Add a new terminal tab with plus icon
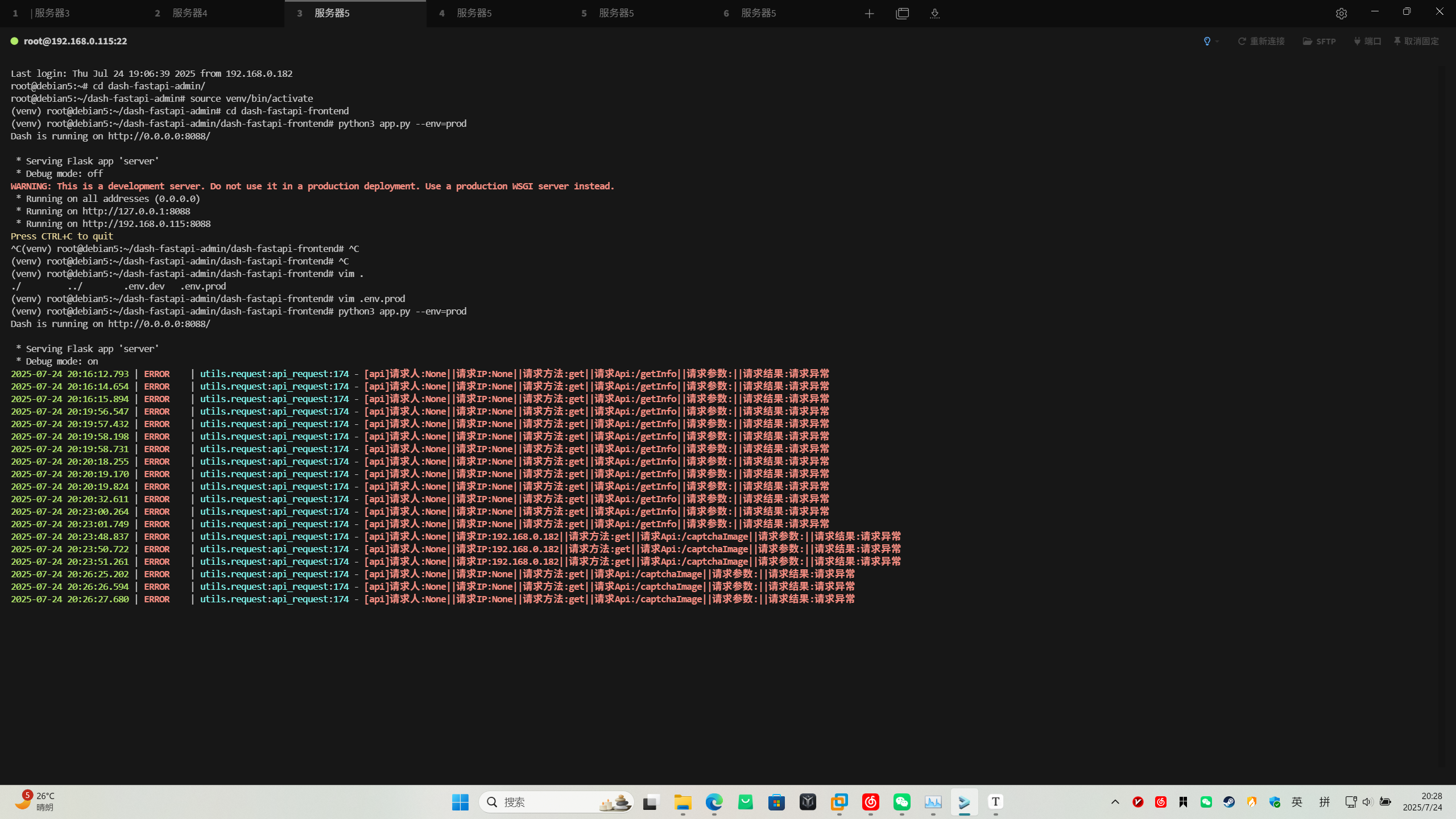The height and width of the screenshot is (819, 1456). coord(869,13)
